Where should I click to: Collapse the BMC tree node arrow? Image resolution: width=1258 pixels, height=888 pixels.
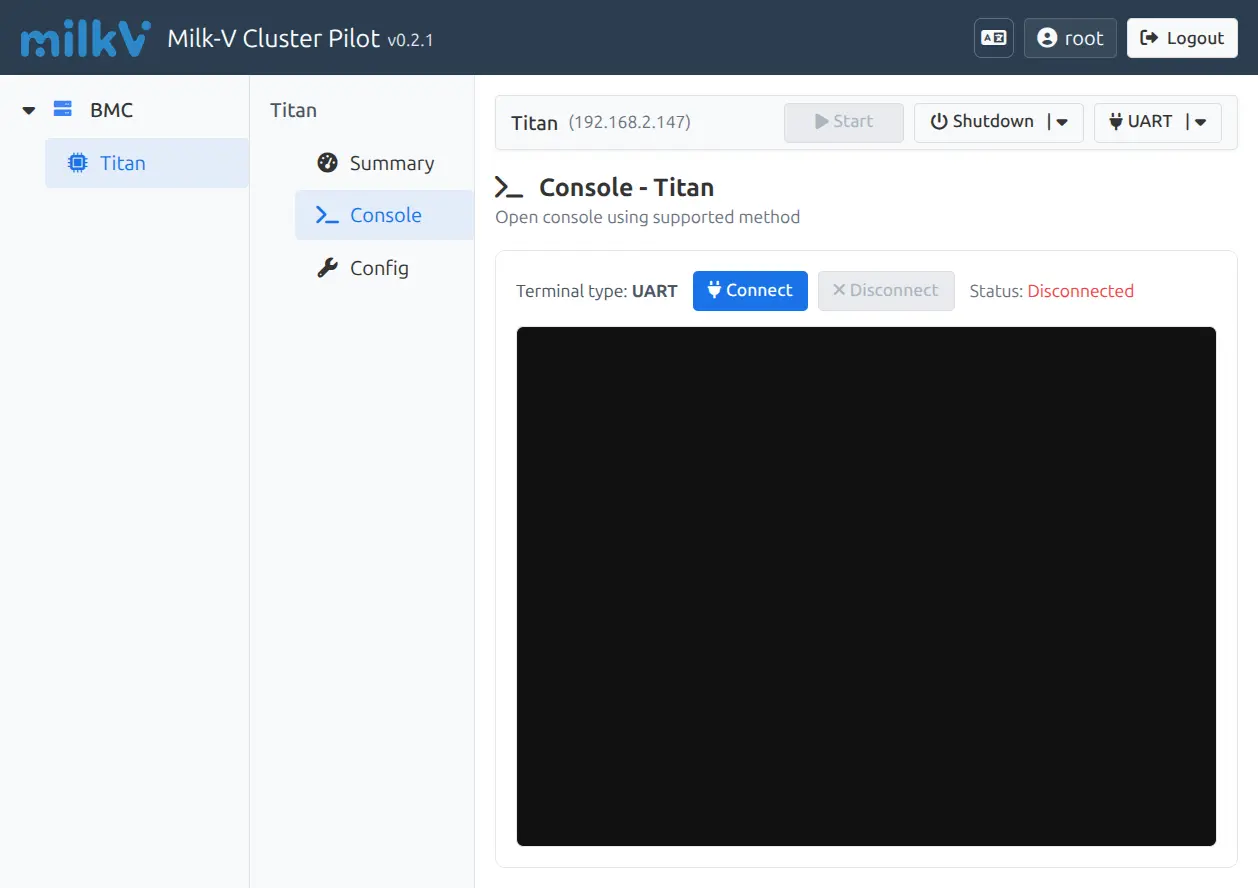29,110
